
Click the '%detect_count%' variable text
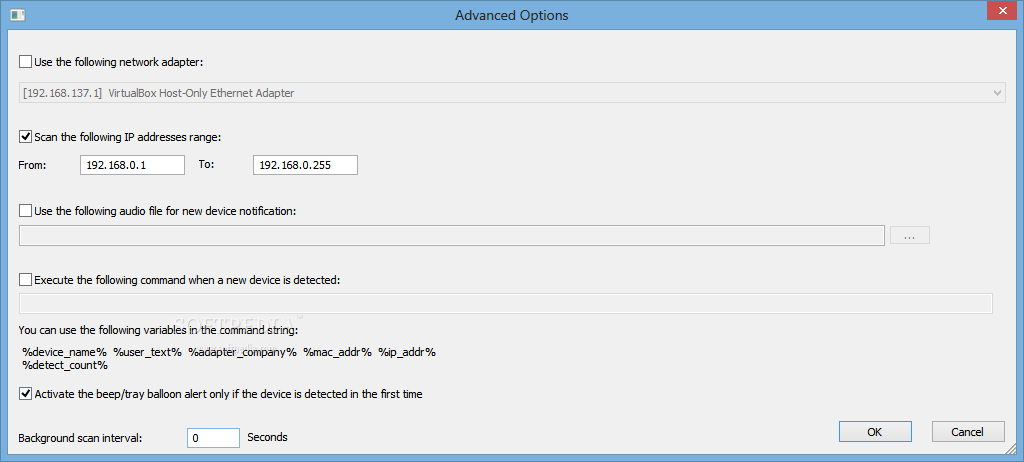pyautogui.click(x=65, y=365)
